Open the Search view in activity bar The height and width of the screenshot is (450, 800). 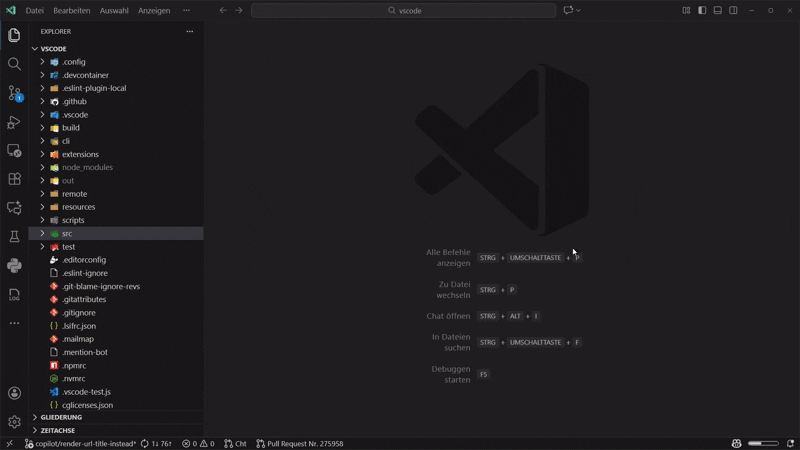point(14,64)
